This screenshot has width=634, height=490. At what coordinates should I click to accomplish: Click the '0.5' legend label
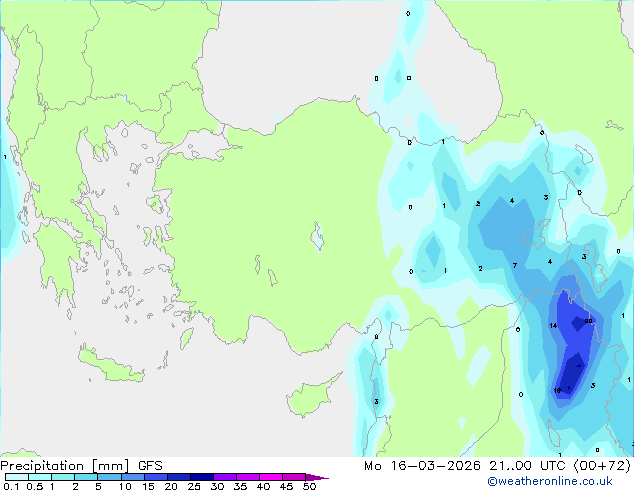point(35,486)
